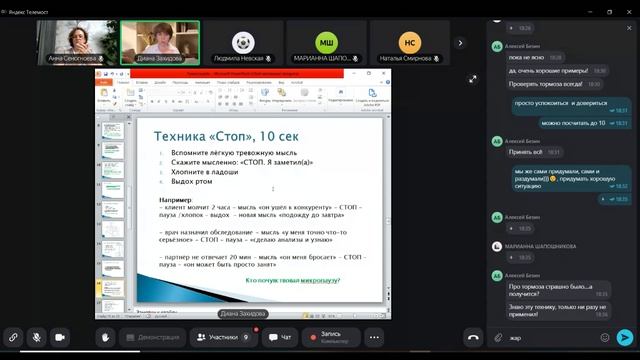Viewport: 640px width, 360px height.
Task: Click the message "Проверить тормоза всегда!"
Action: click(554, 84)
